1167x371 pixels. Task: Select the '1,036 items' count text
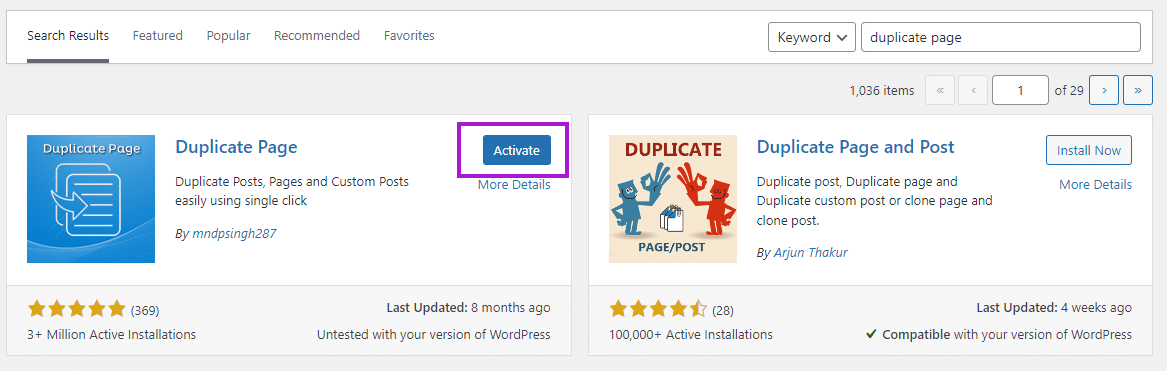(881, 90)
